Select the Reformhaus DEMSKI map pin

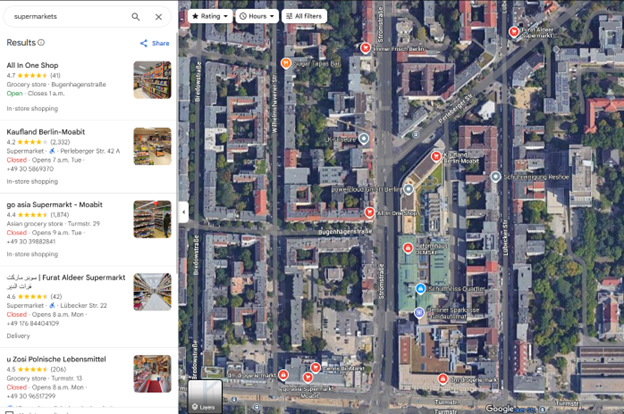408,248
